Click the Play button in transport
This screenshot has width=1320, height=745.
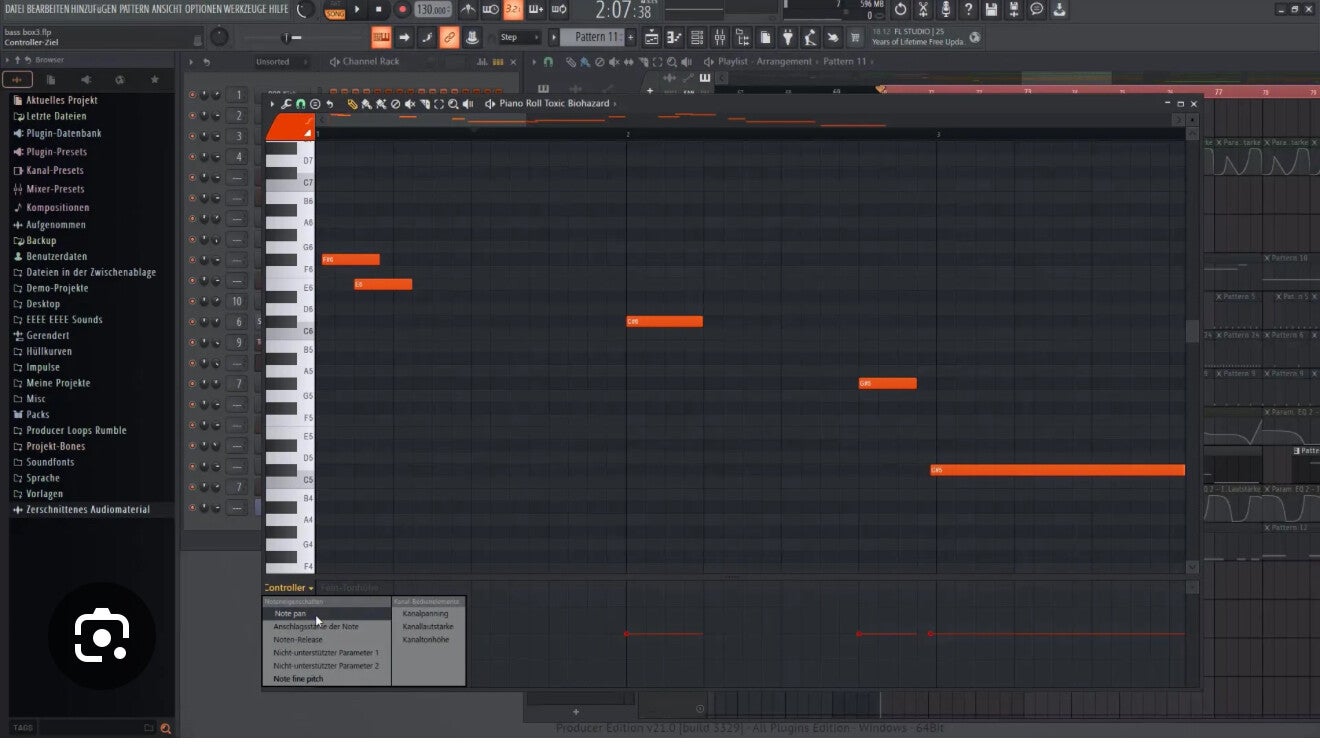(357, 10)
